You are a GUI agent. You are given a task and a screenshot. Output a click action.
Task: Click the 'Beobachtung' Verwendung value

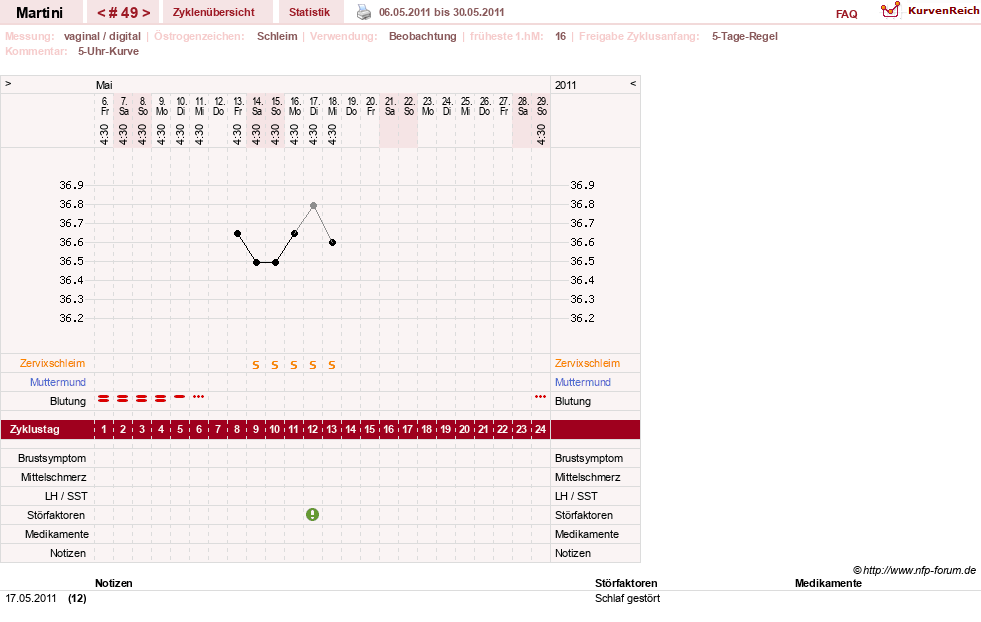click(x=422, y=36)
